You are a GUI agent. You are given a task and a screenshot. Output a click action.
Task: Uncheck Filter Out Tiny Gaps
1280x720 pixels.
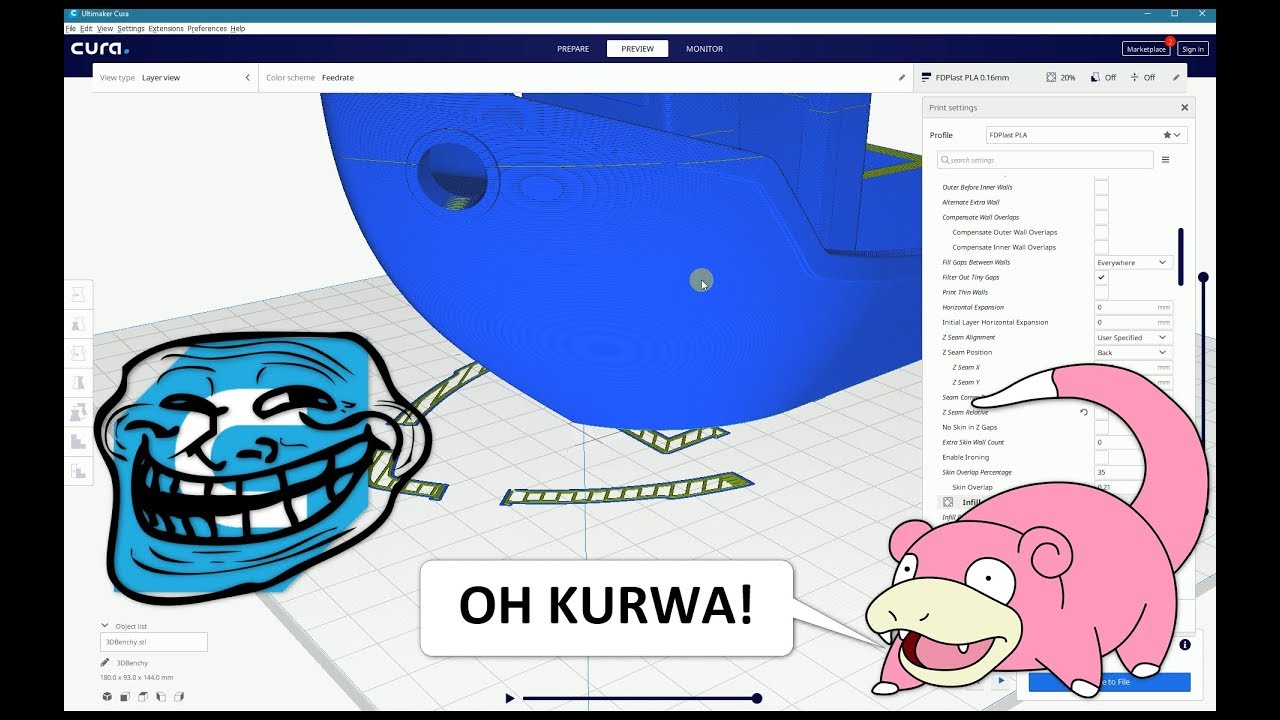pos(1101,277)
